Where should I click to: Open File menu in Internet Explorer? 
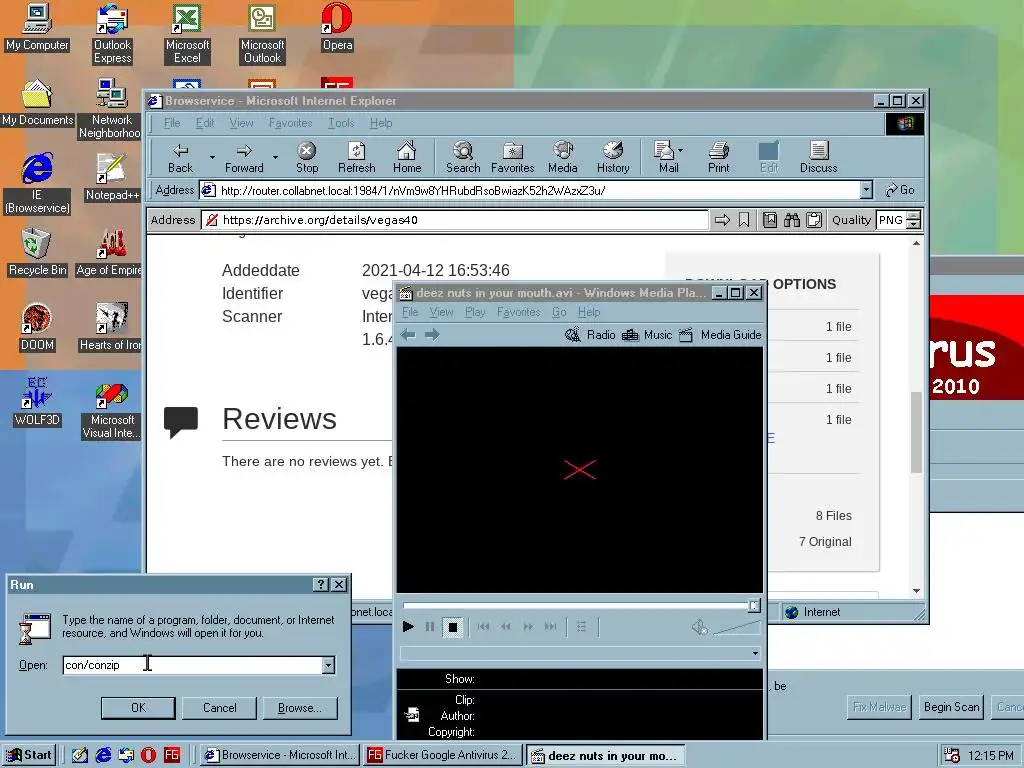pyautogui.click(x=172, y=123)
